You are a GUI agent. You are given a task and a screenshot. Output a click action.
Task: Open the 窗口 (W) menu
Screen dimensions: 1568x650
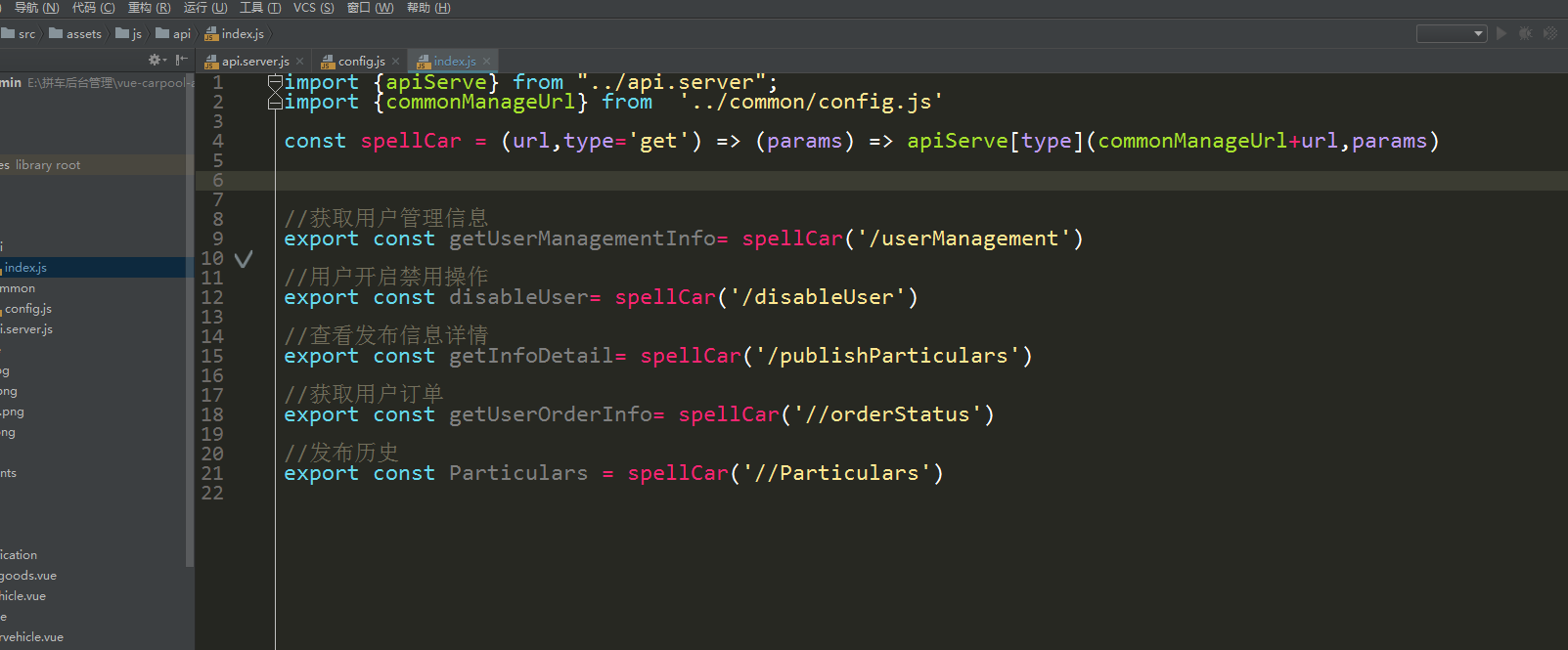370,8
